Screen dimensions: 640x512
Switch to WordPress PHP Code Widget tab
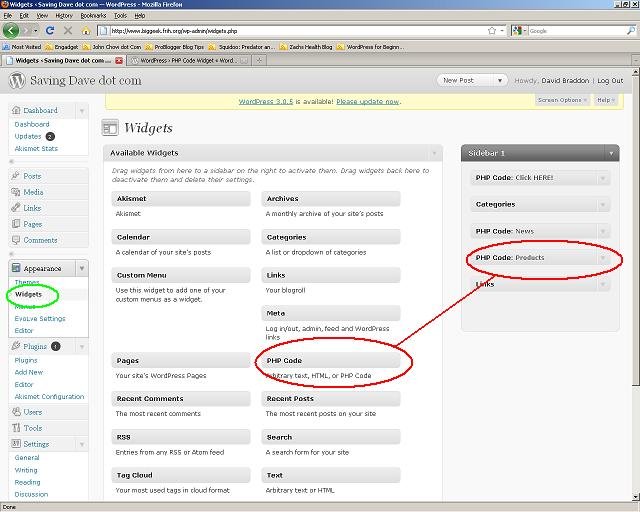(x=188, y=60)
